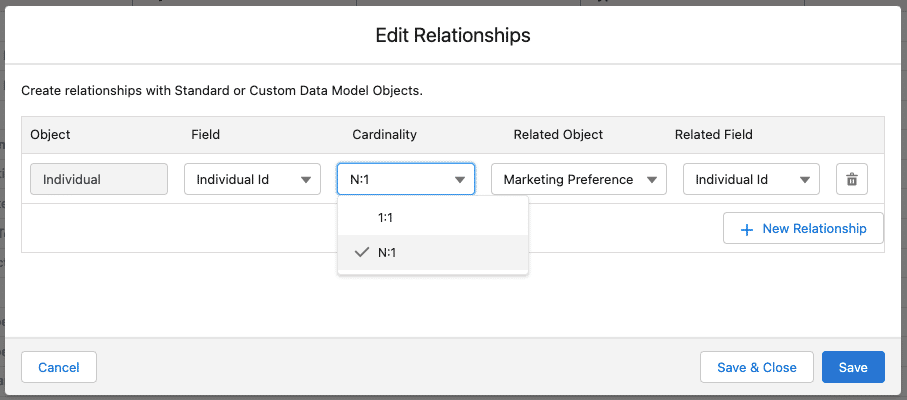
Task: Click the checkmark icon next to N:1
Action: (362, 253)
